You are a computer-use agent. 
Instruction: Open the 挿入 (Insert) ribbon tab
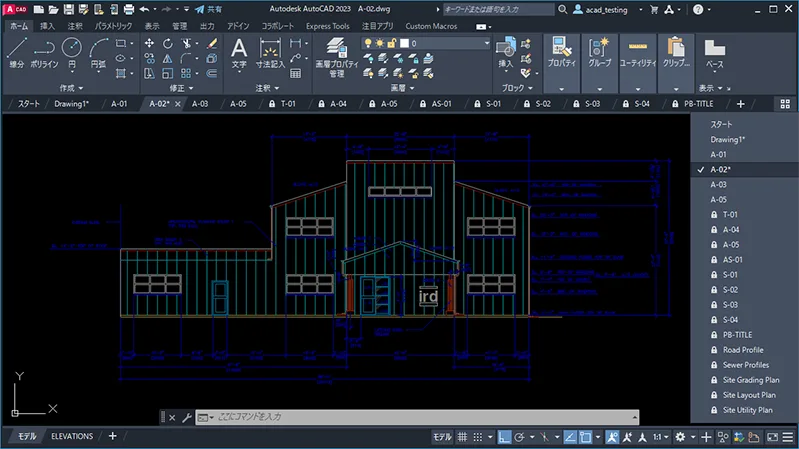click(x=47, y=26)
